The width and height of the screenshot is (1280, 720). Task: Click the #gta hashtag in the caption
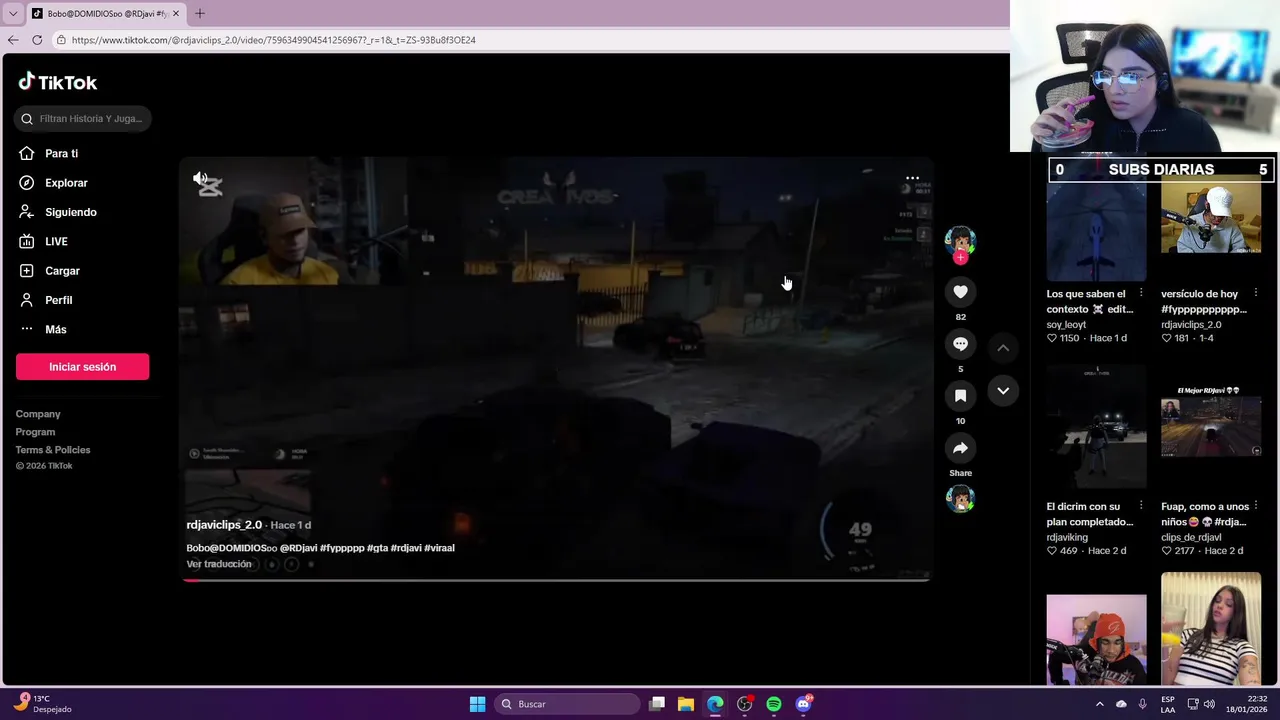pyautogui.click(x=377, y=548)
